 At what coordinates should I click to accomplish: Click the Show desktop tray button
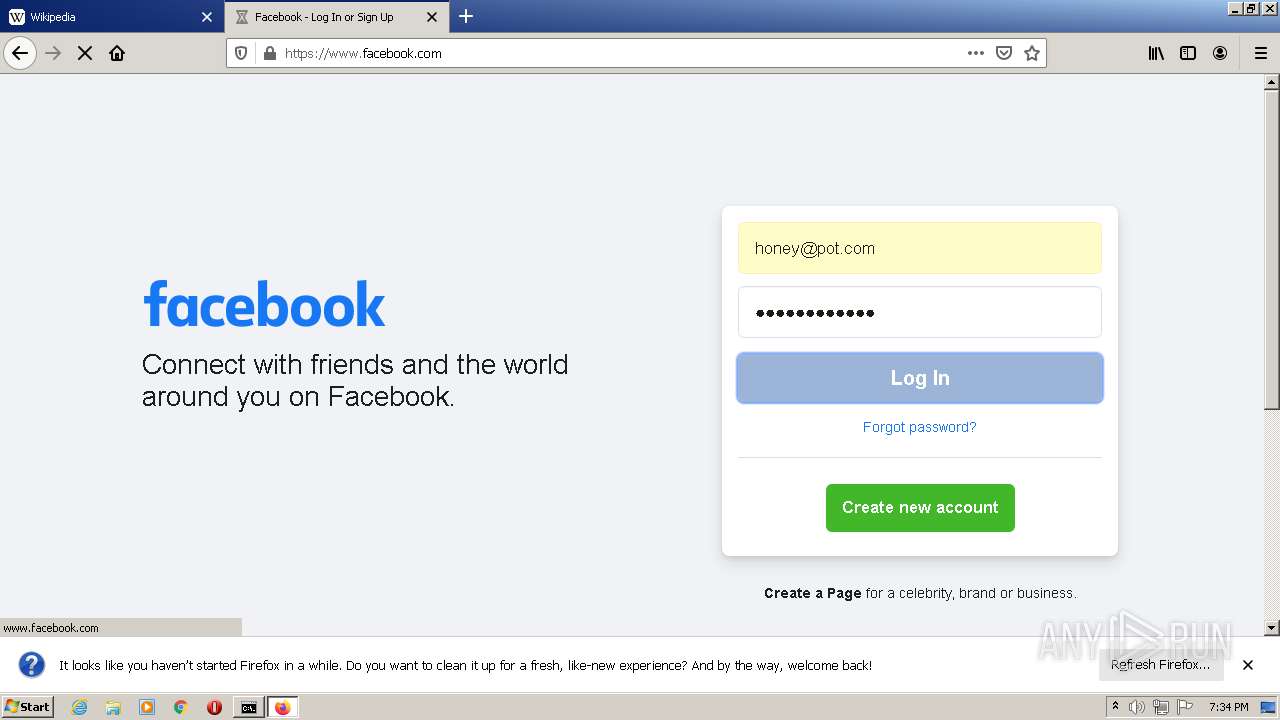click(1269, 707)
